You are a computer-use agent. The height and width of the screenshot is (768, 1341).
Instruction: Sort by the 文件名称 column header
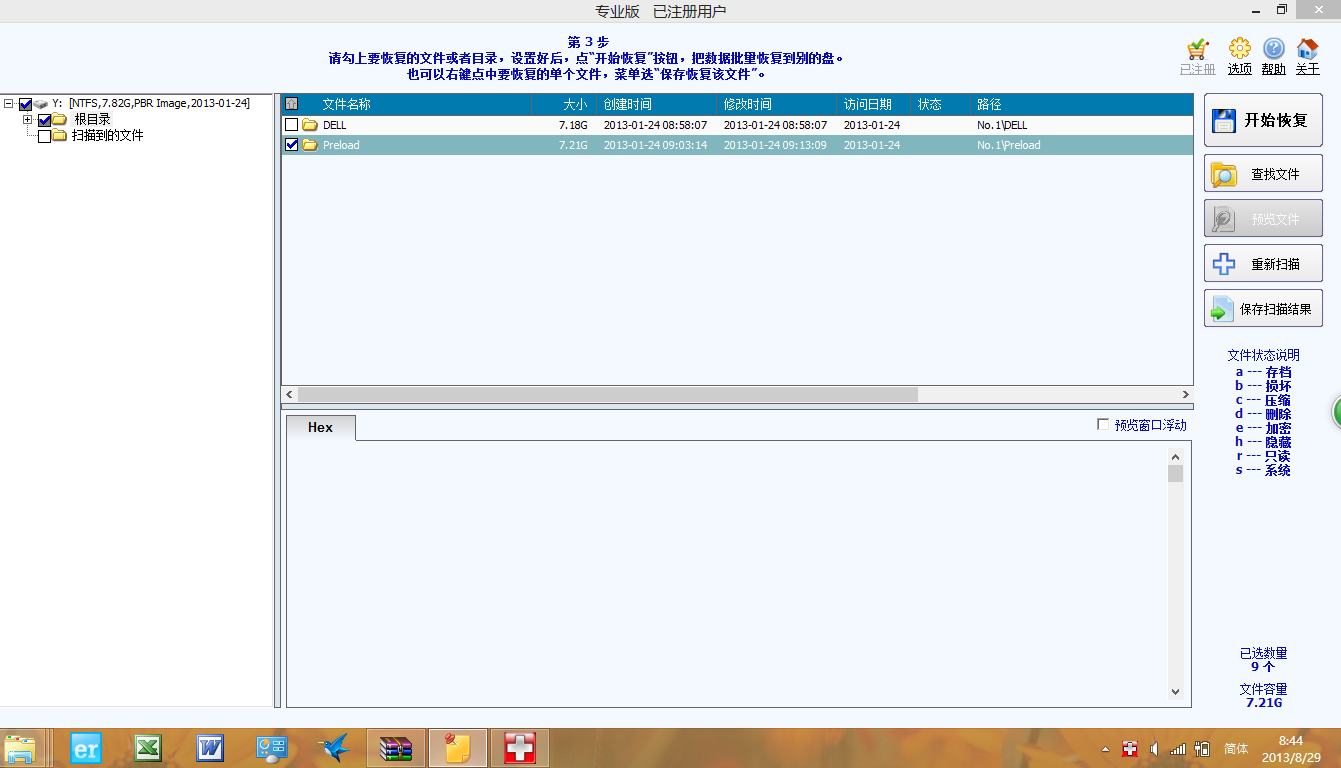tap(346, 105)
